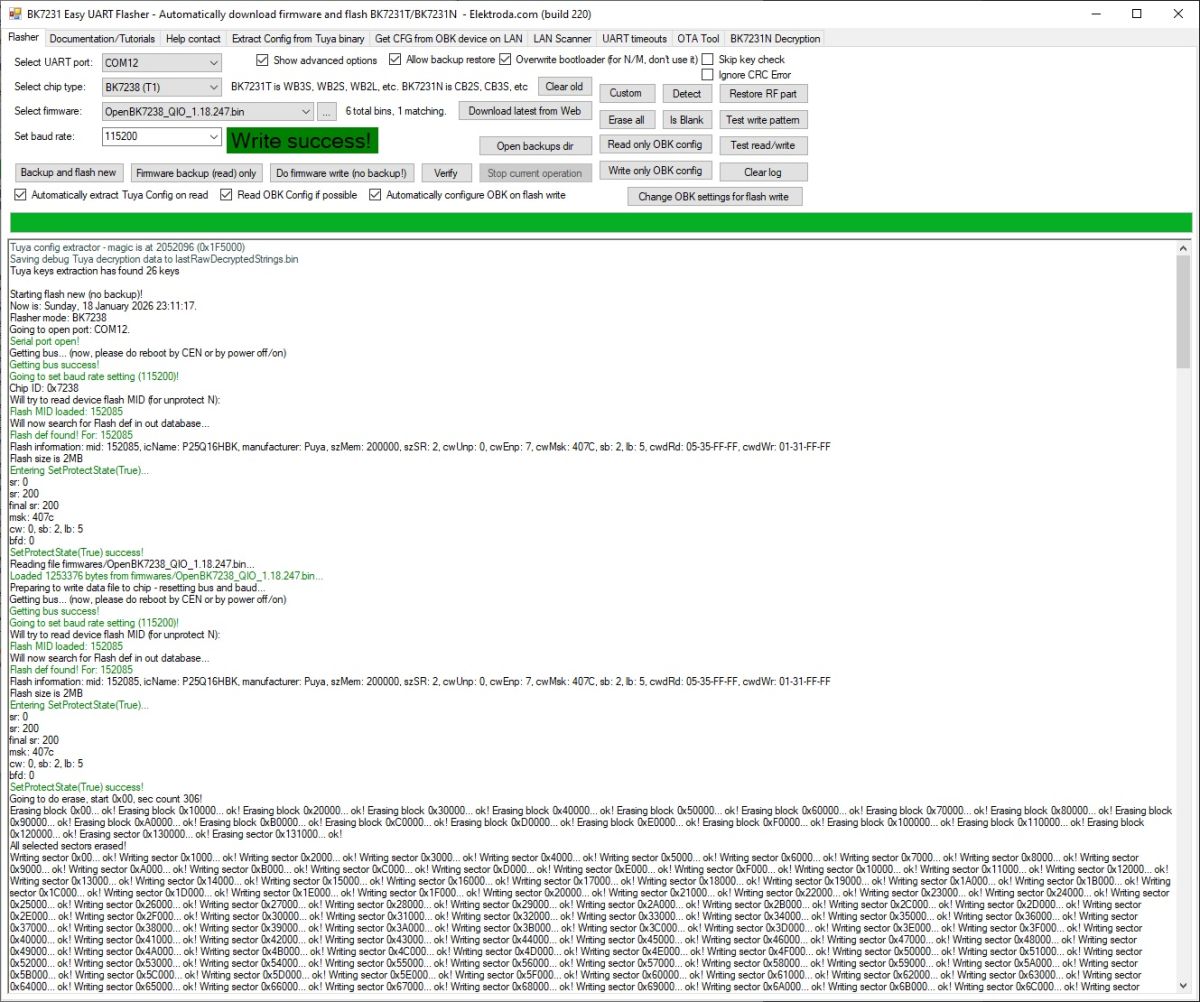Click the log scrollbar up arrow
The image size is (1200, 1002).
(x=1184, y=247)
